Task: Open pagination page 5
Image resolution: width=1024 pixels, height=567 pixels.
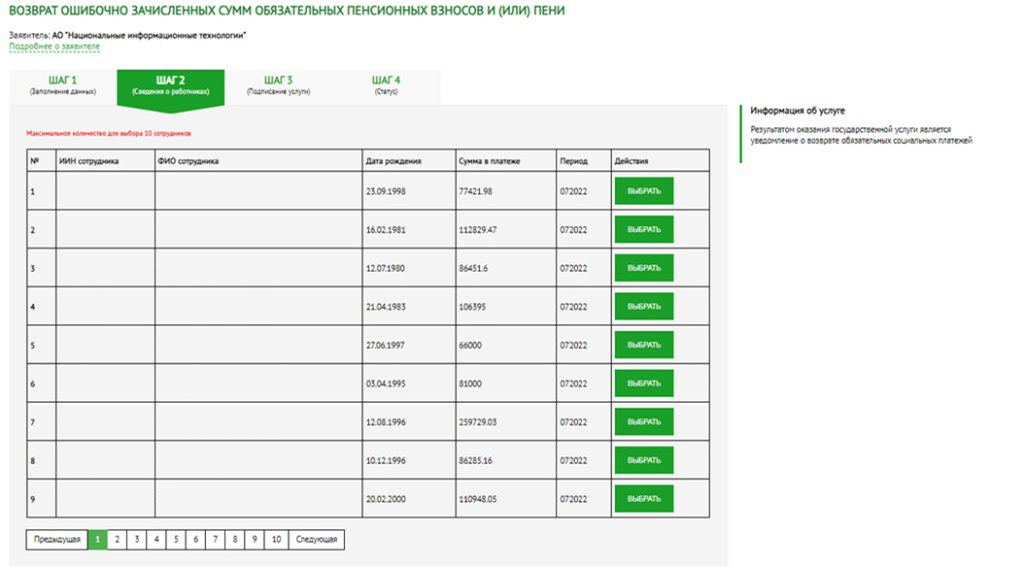Action: [175, 540]
